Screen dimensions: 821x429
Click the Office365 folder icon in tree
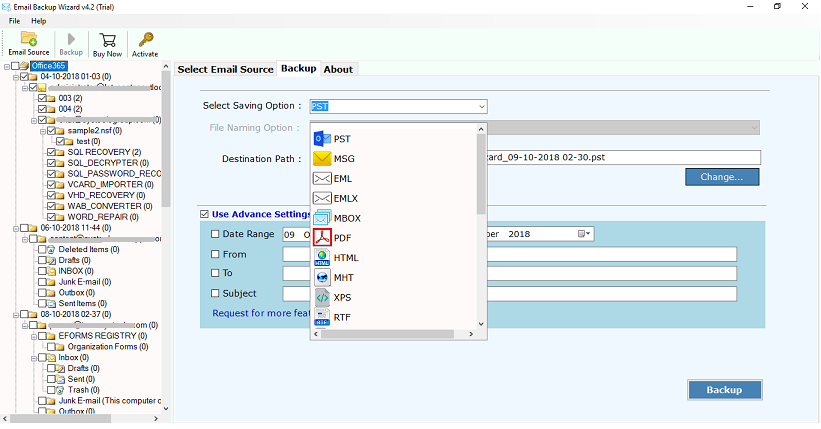(24, 66)
